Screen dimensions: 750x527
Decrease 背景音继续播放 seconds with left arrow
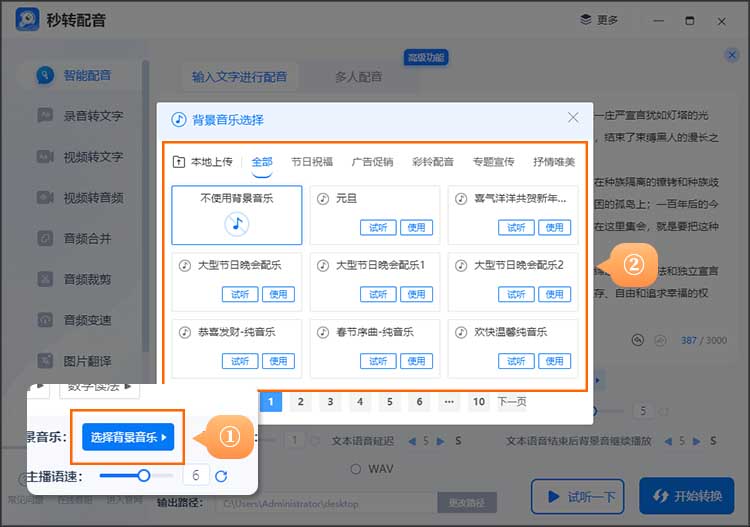coord(668,441)
